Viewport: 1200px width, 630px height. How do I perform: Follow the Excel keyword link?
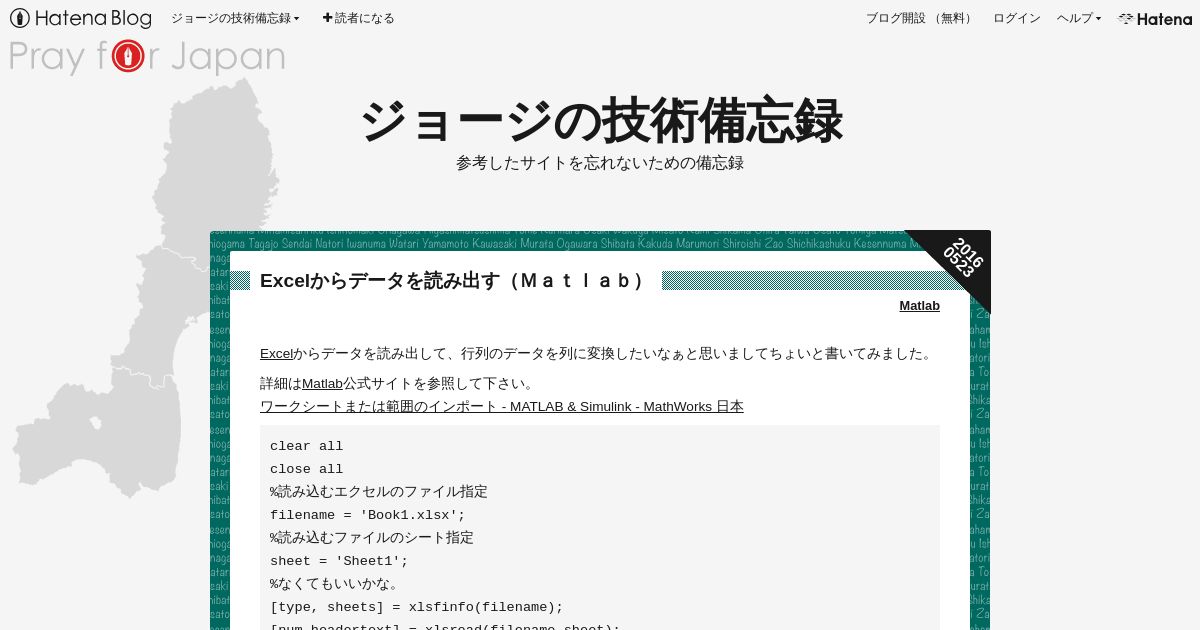pyautogui.click(x=277, y=353)
